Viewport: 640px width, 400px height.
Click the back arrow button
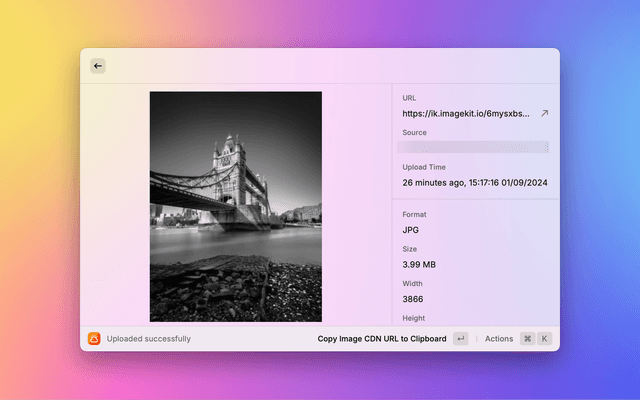[x=98, y=66]
